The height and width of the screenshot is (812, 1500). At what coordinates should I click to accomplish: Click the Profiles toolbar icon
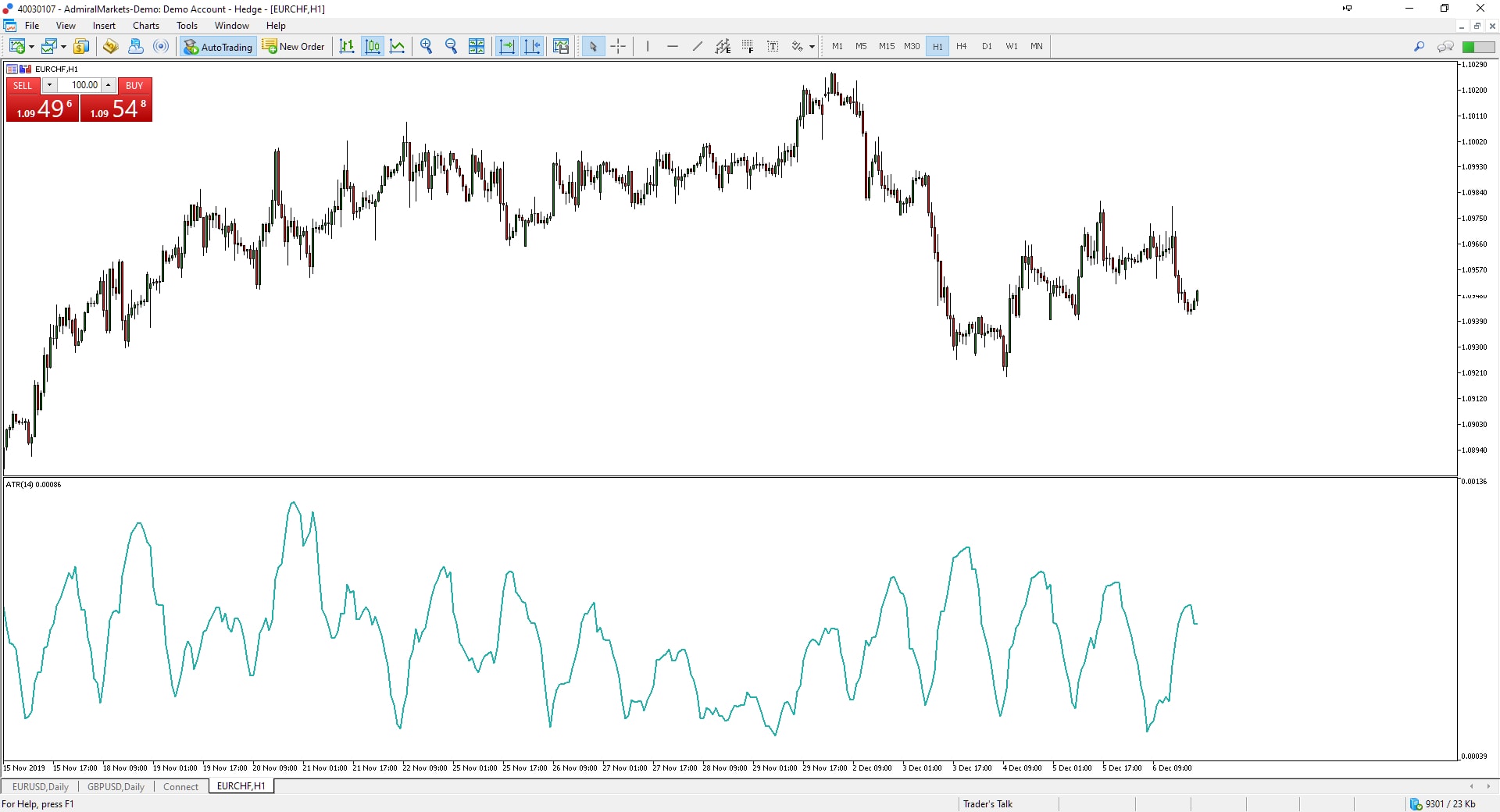click(x=49, y=47)
